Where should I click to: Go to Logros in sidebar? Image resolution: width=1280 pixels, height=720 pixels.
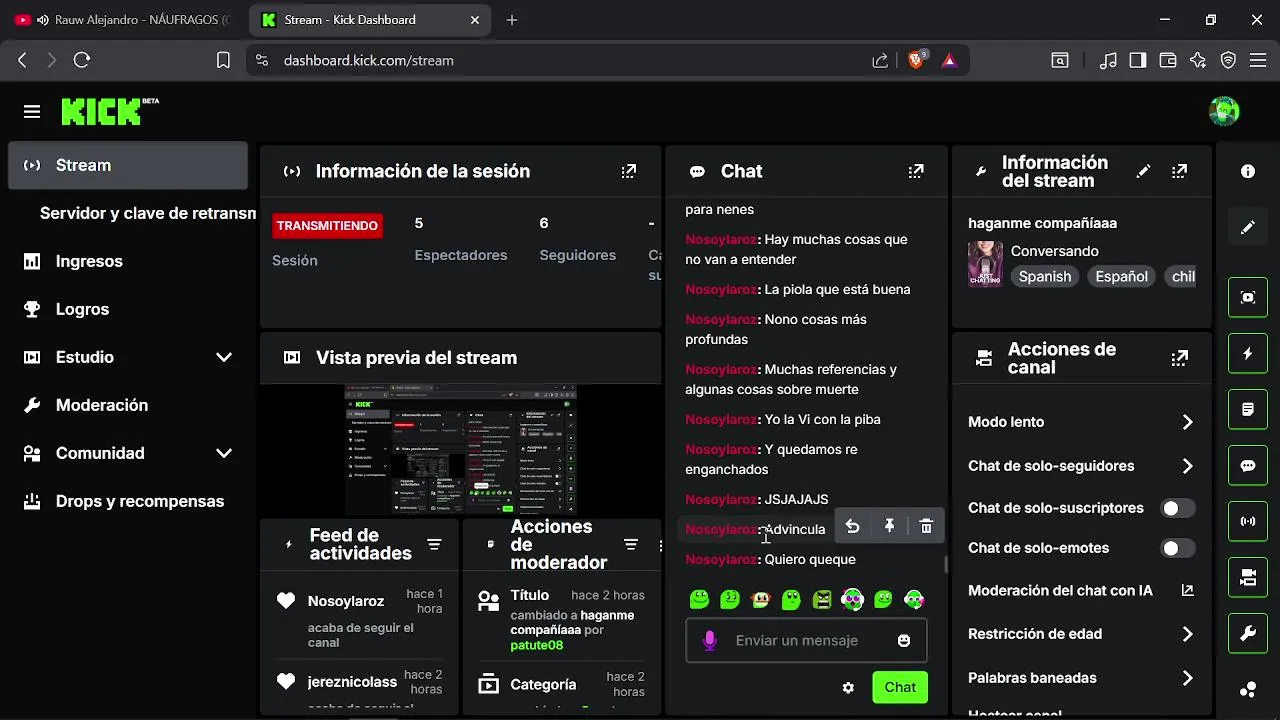tap(129, 309)
